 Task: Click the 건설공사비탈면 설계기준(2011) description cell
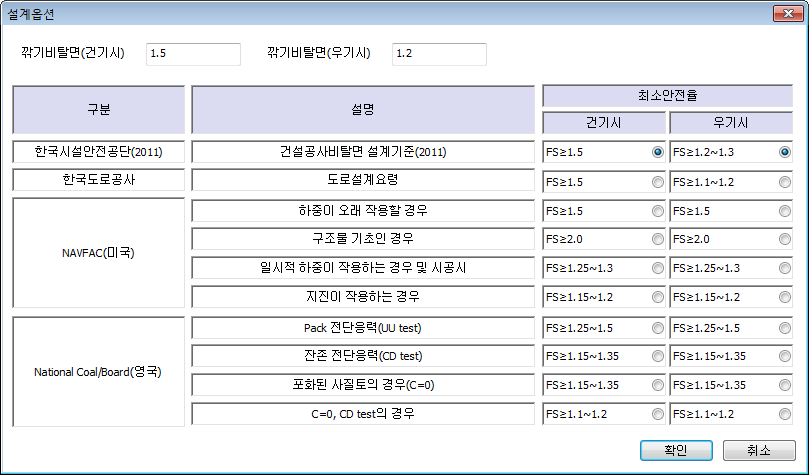tap(363, 153)
